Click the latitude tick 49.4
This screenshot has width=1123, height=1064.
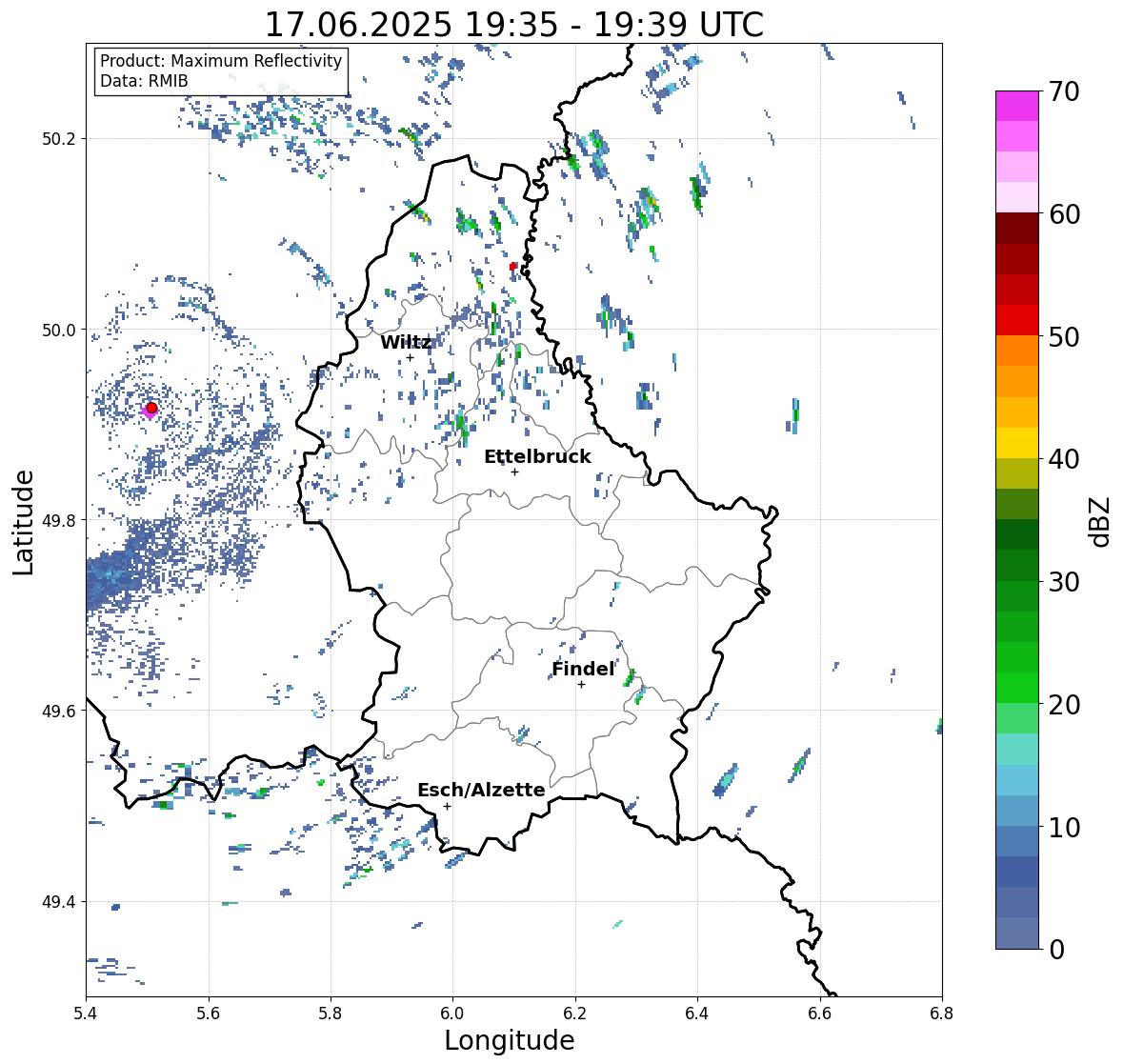(x=59, y=901)
